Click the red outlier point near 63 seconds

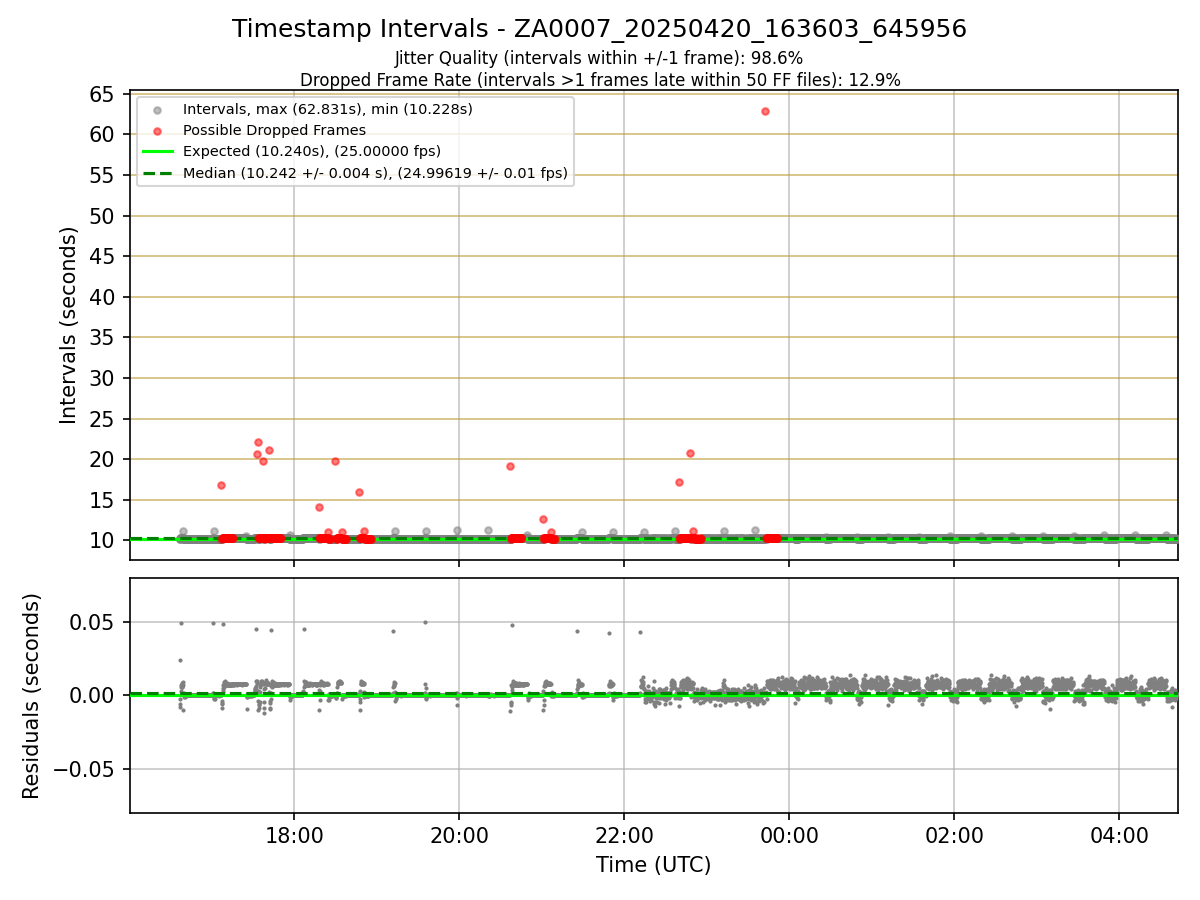(765, 111)
